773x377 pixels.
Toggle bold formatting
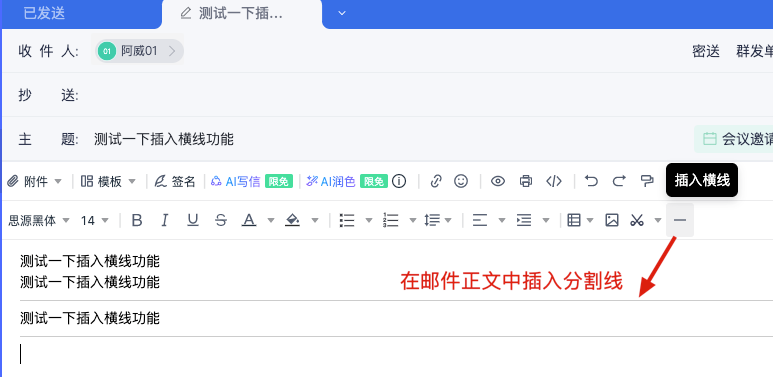[137, 220]
